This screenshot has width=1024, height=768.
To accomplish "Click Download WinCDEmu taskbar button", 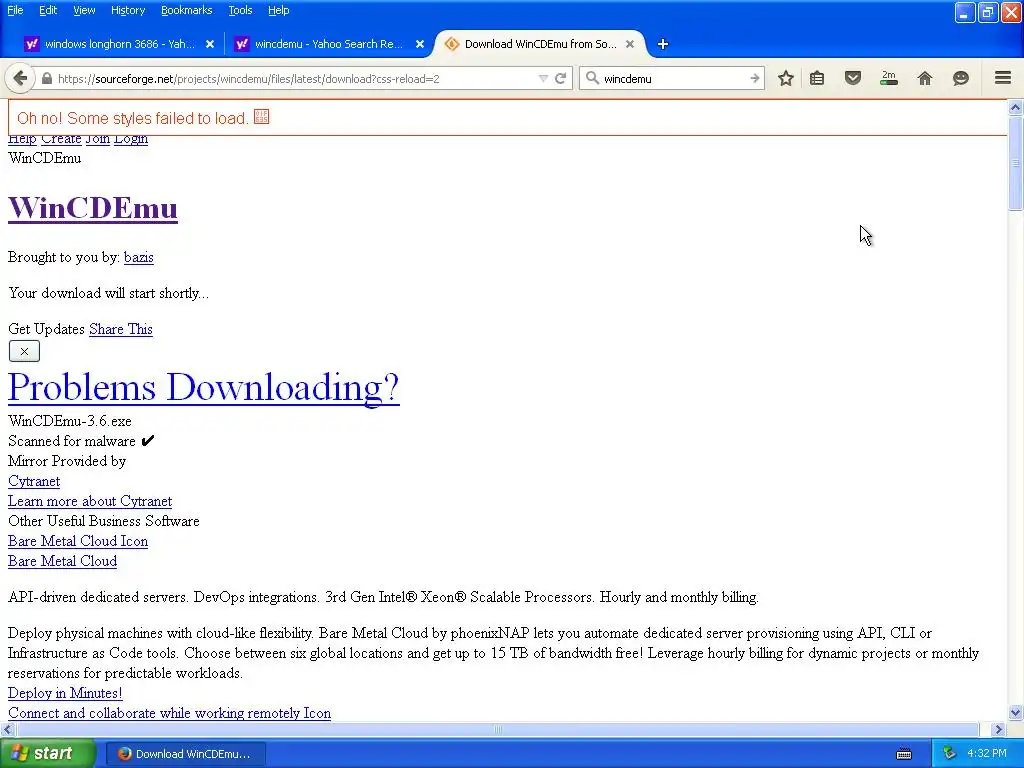I will (185, 754).
